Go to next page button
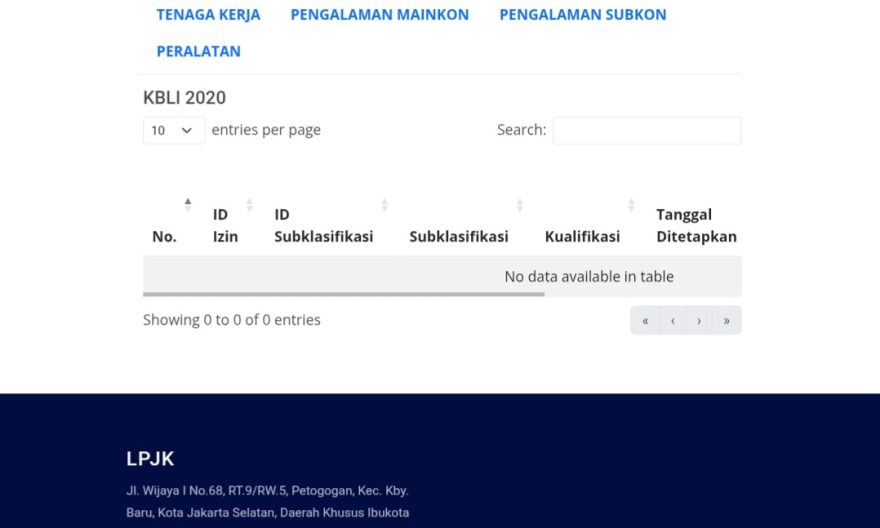Image resolution: width=880 pixels, height=528 pixels. (699, 321)
